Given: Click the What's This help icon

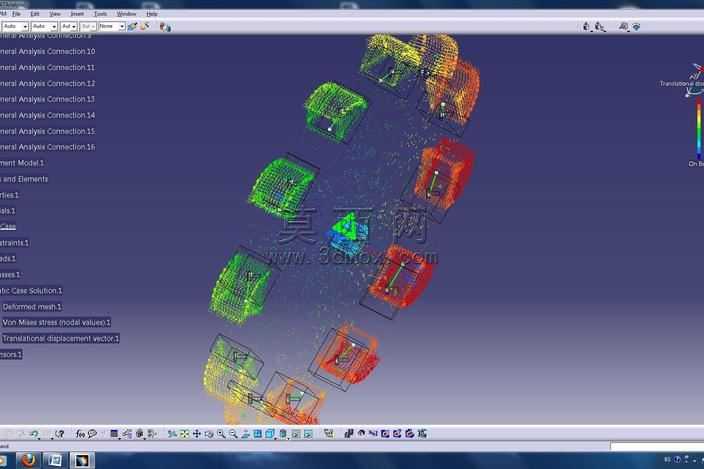Looking at the screenshot, I should click(59, 434).
